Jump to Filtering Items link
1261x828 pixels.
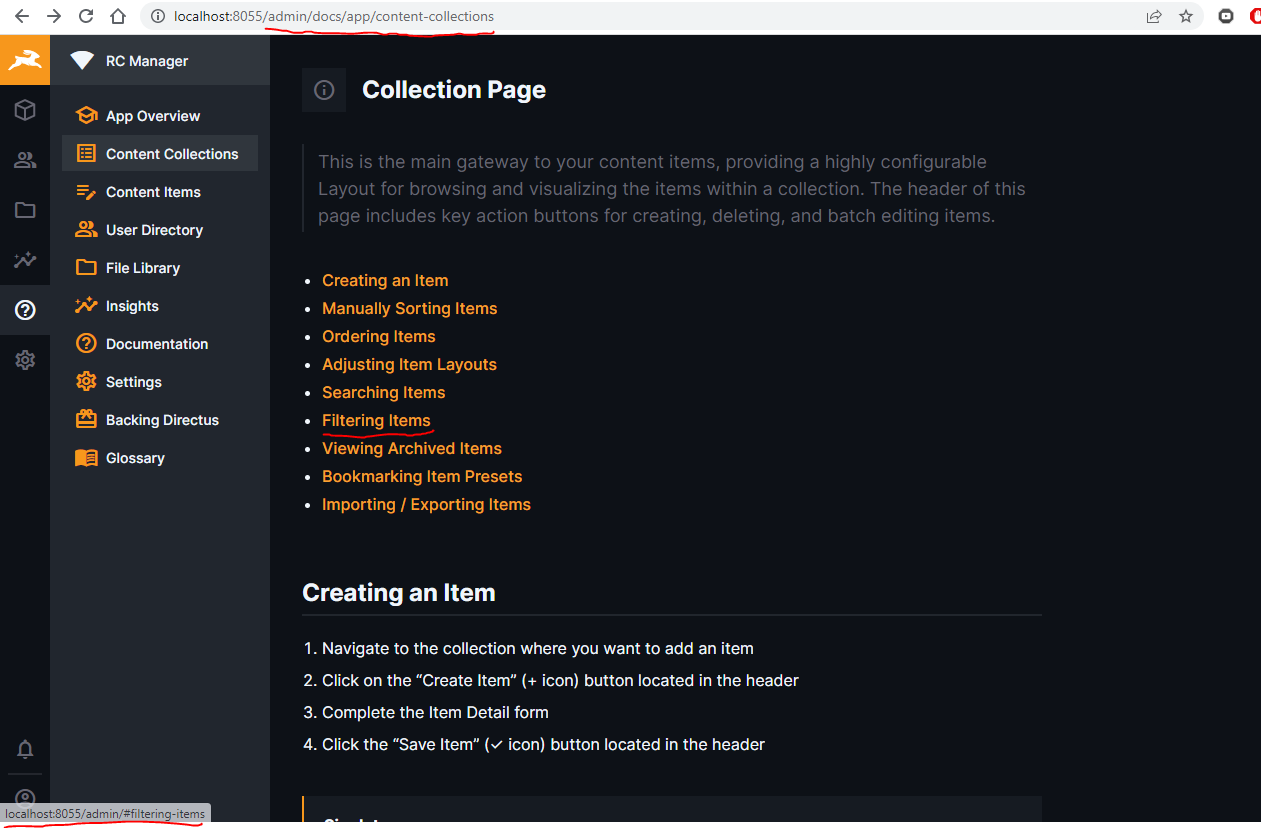click(x=376, y=421)
